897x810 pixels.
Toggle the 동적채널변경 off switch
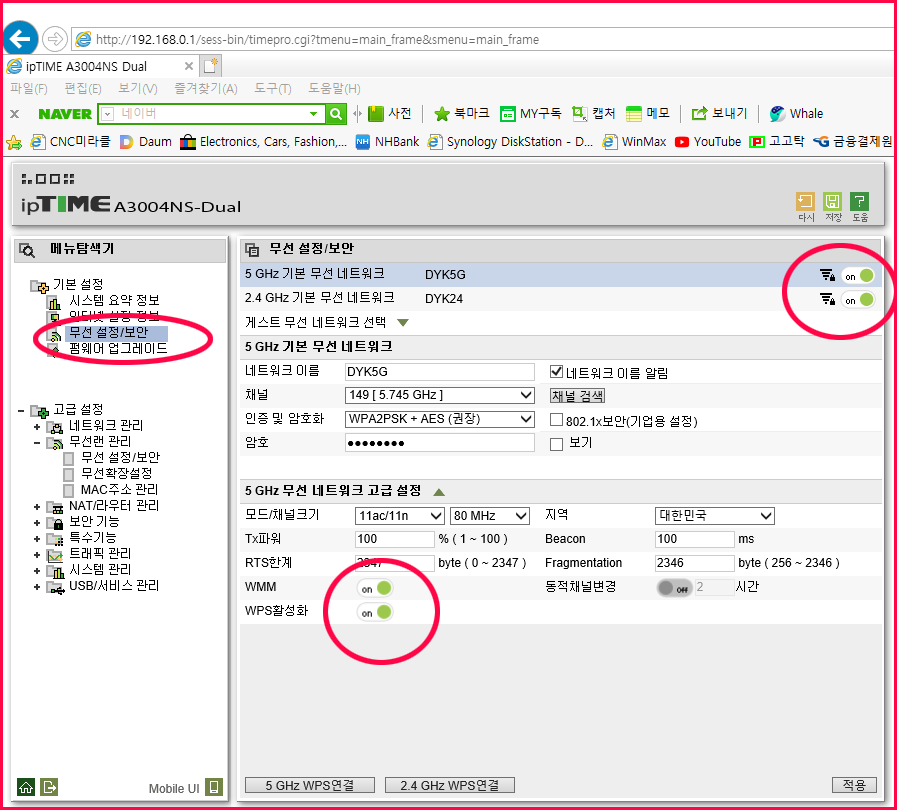click(x=674, y=587)
